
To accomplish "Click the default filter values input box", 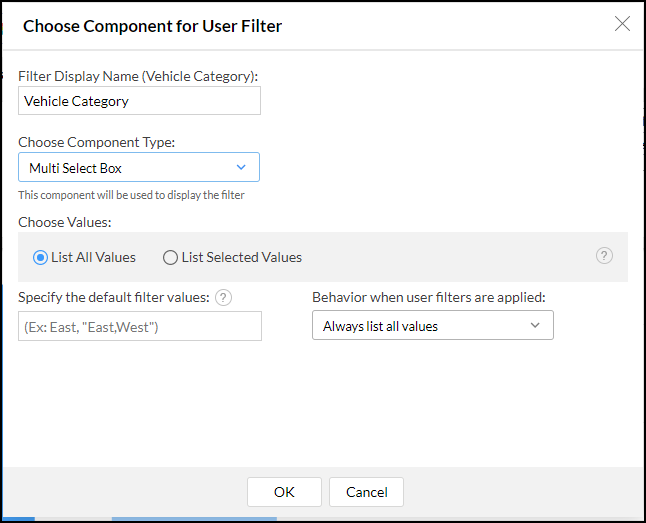I will pyautogui.click(x=140, y=326).
